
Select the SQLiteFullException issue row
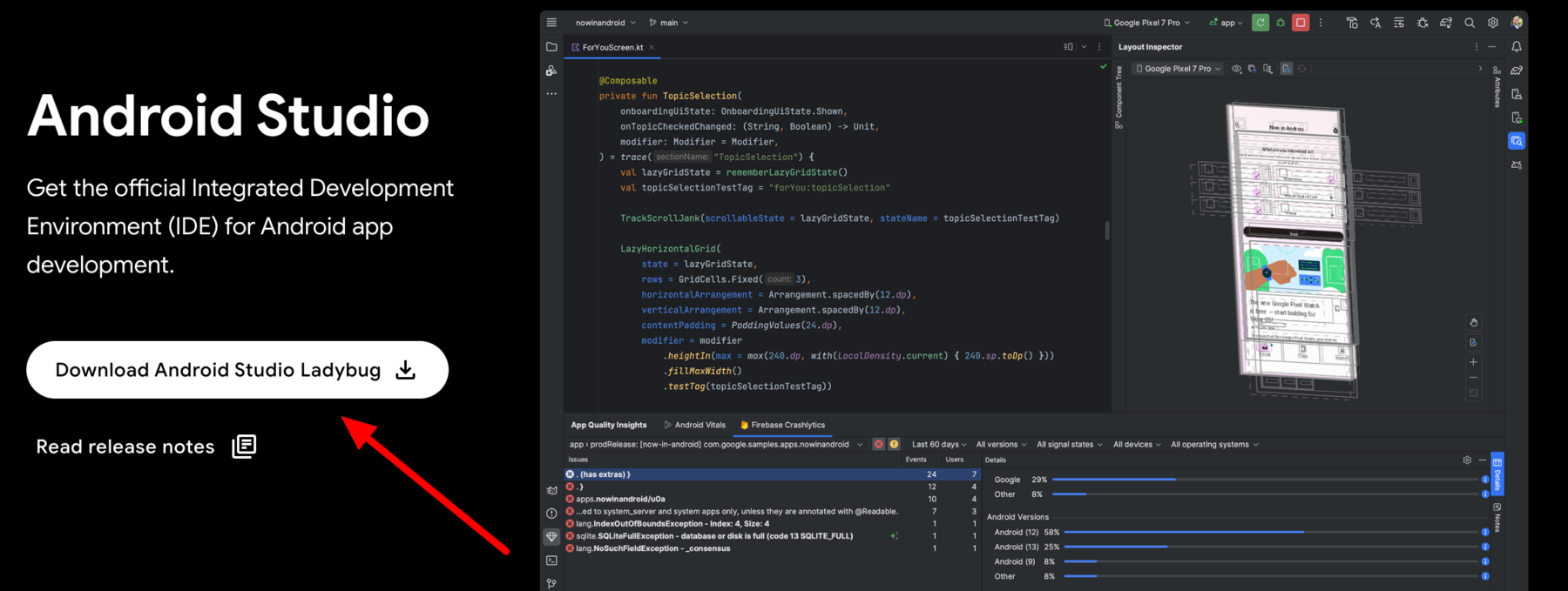pos(772,536)
